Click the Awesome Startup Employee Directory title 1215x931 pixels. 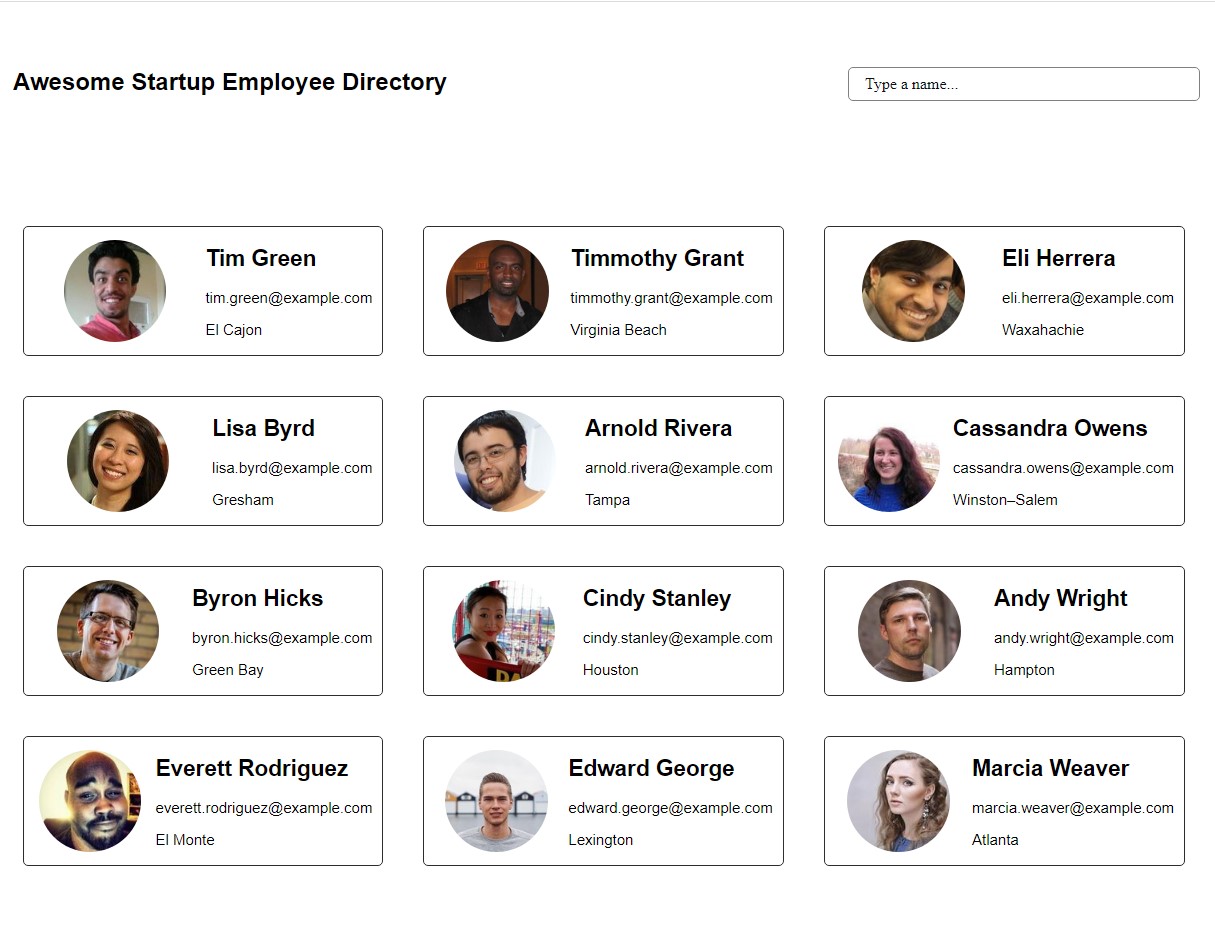click(x=230, y=82)
